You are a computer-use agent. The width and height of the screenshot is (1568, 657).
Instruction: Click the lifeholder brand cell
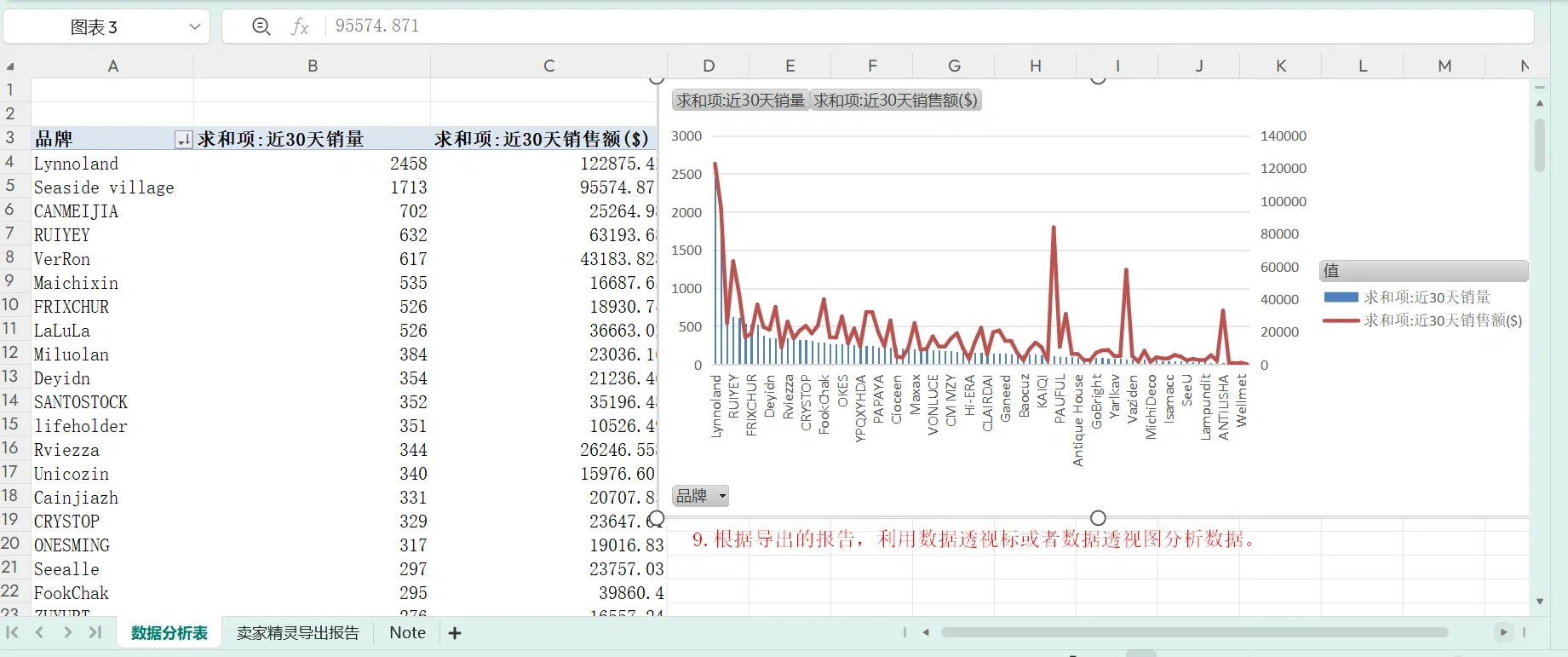click(112, 426)
